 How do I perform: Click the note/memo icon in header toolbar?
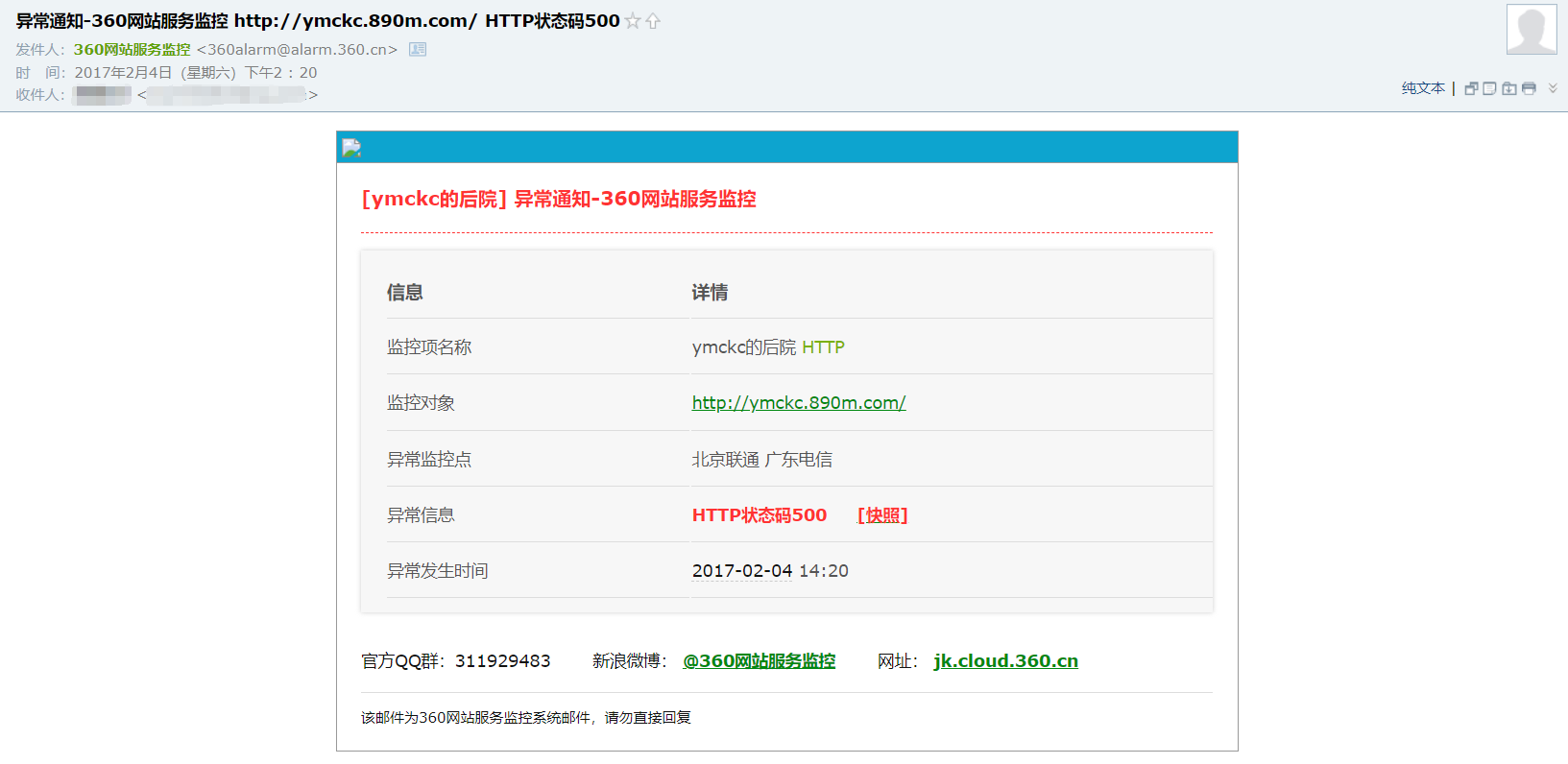click(x=1490, y=88)
